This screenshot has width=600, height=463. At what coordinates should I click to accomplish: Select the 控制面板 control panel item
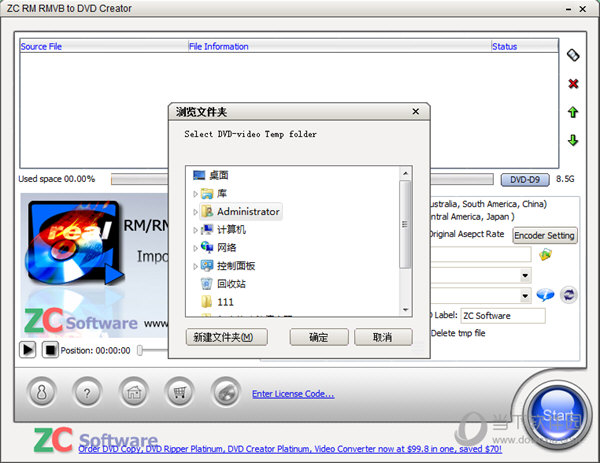click(x=236, y=266)
